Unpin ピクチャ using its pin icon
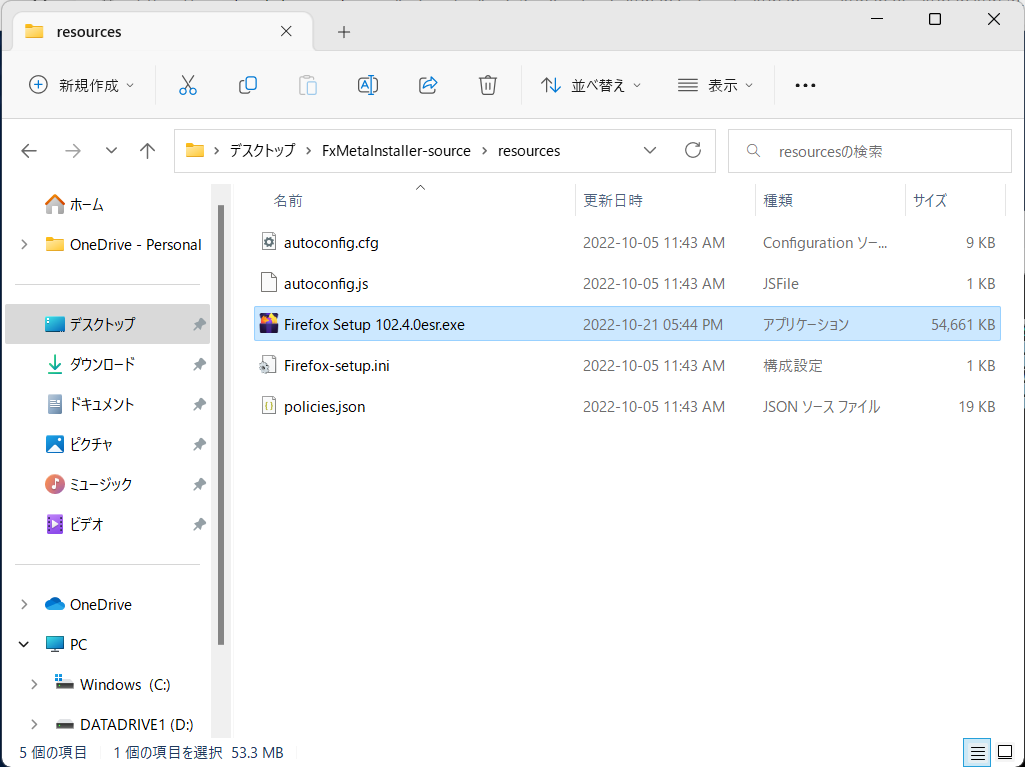 click(199, 445)
